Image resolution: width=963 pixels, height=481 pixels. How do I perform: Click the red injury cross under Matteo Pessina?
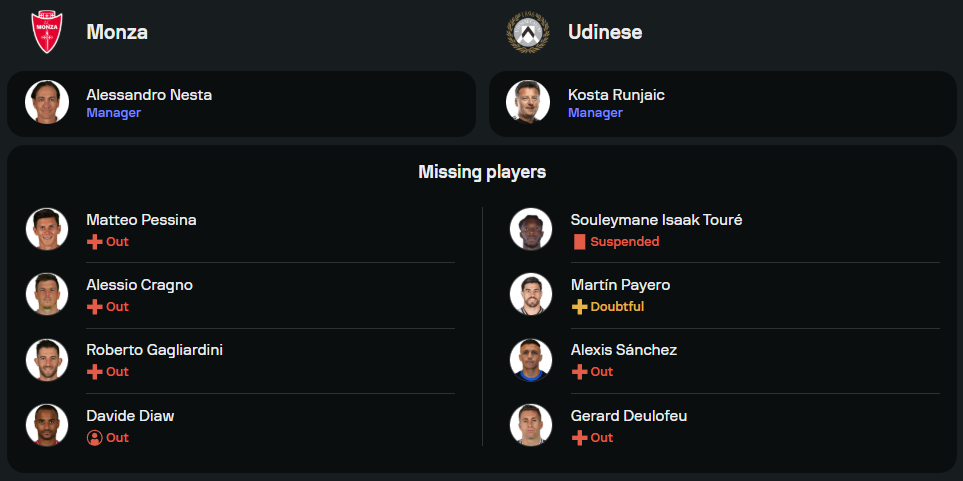(x=95, y=242)
